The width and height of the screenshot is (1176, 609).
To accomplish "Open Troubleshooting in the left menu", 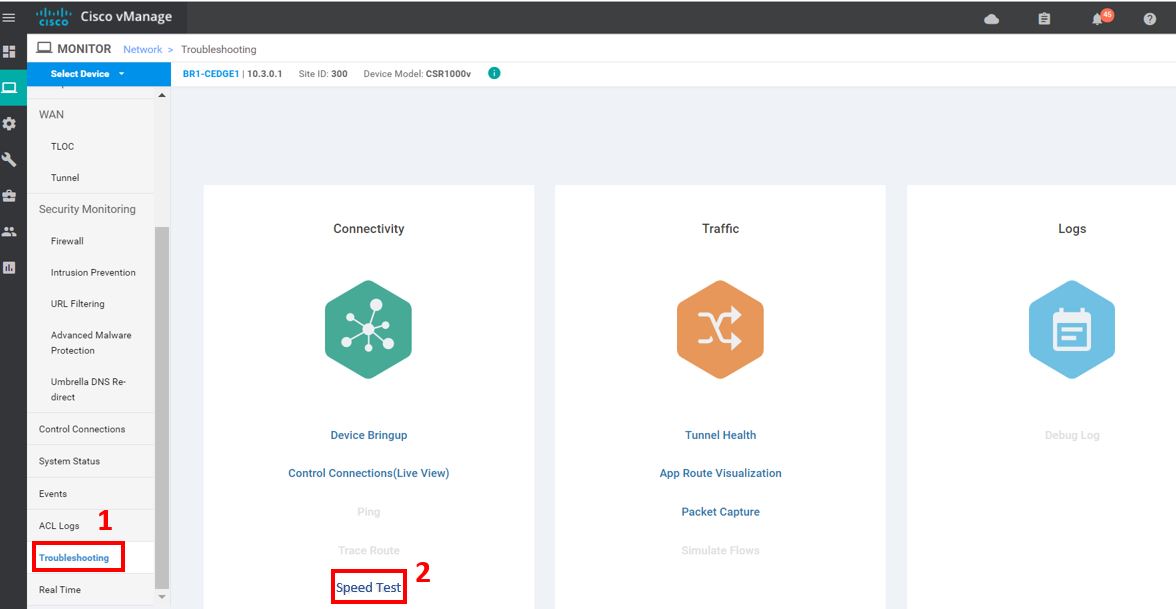I will point(74,557).
